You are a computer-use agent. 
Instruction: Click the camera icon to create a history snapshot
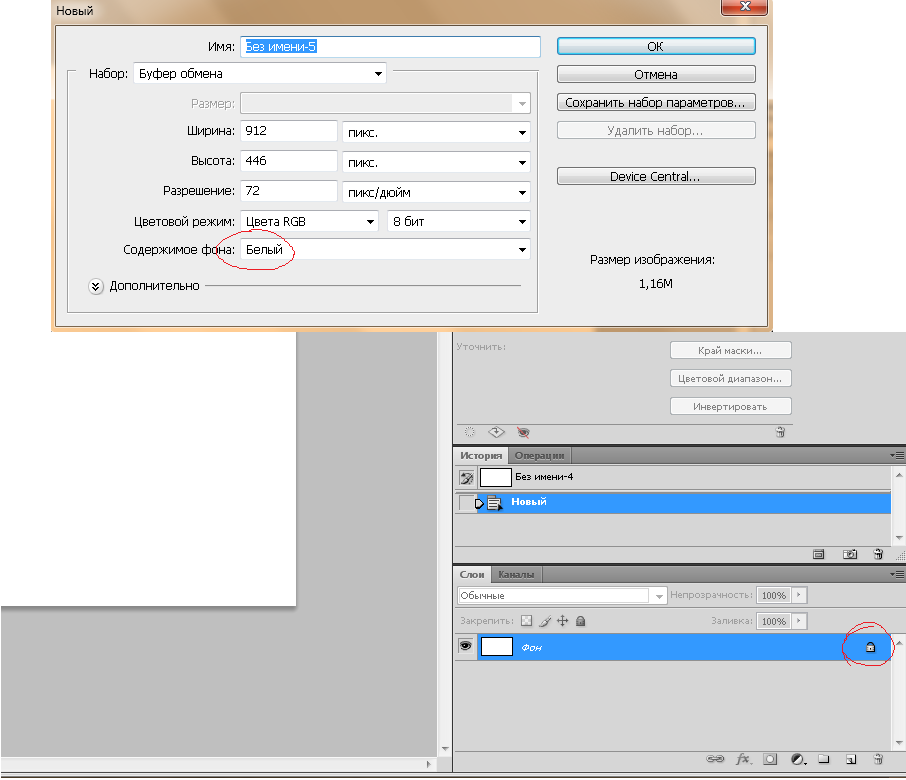coord(849,553)
